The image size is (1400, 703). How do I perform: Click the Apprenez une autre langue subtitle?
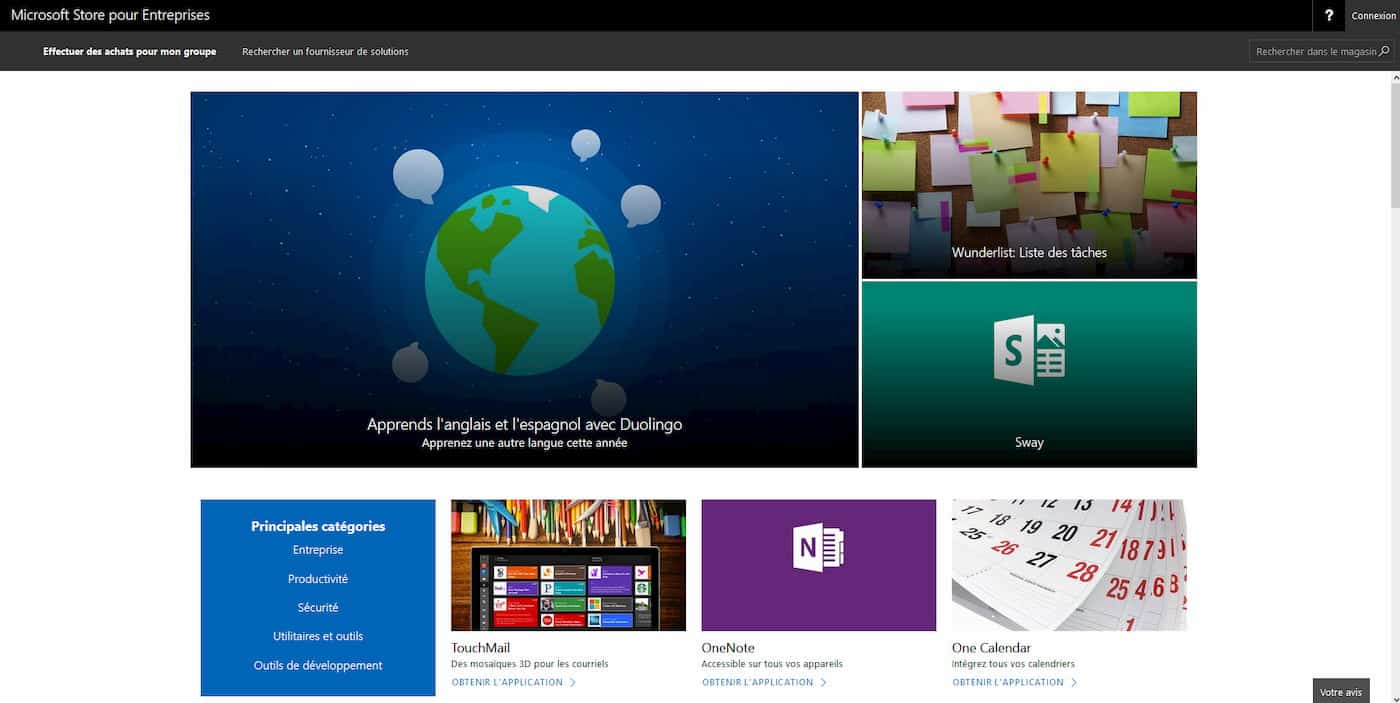(524, 443)
